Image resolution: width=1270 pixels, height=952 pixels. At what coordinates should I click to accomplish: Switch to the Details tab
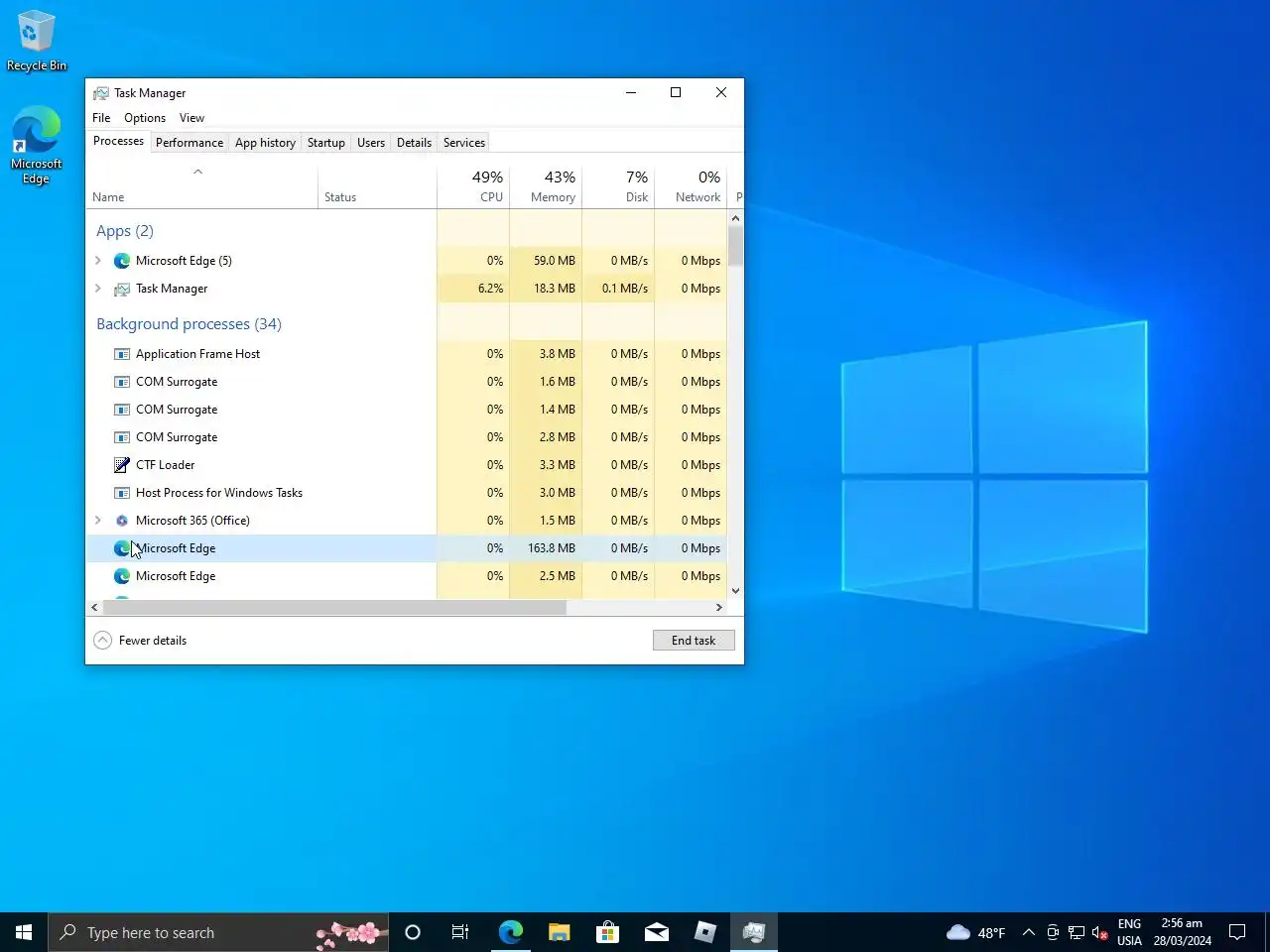click(x=414, y=143)
